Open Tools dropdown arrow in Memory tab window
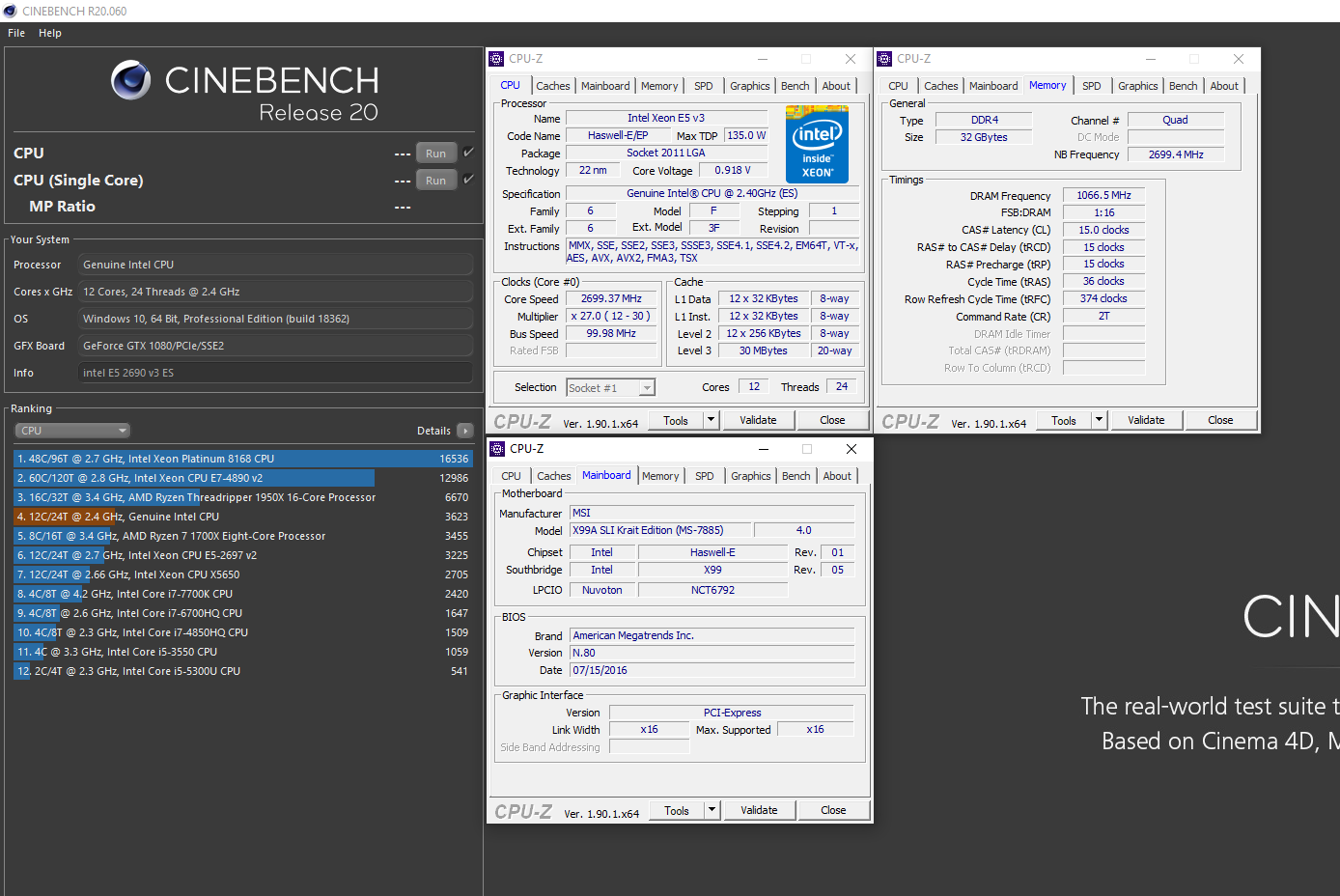Screen dimensions: 1340x896 [1100, 420]
